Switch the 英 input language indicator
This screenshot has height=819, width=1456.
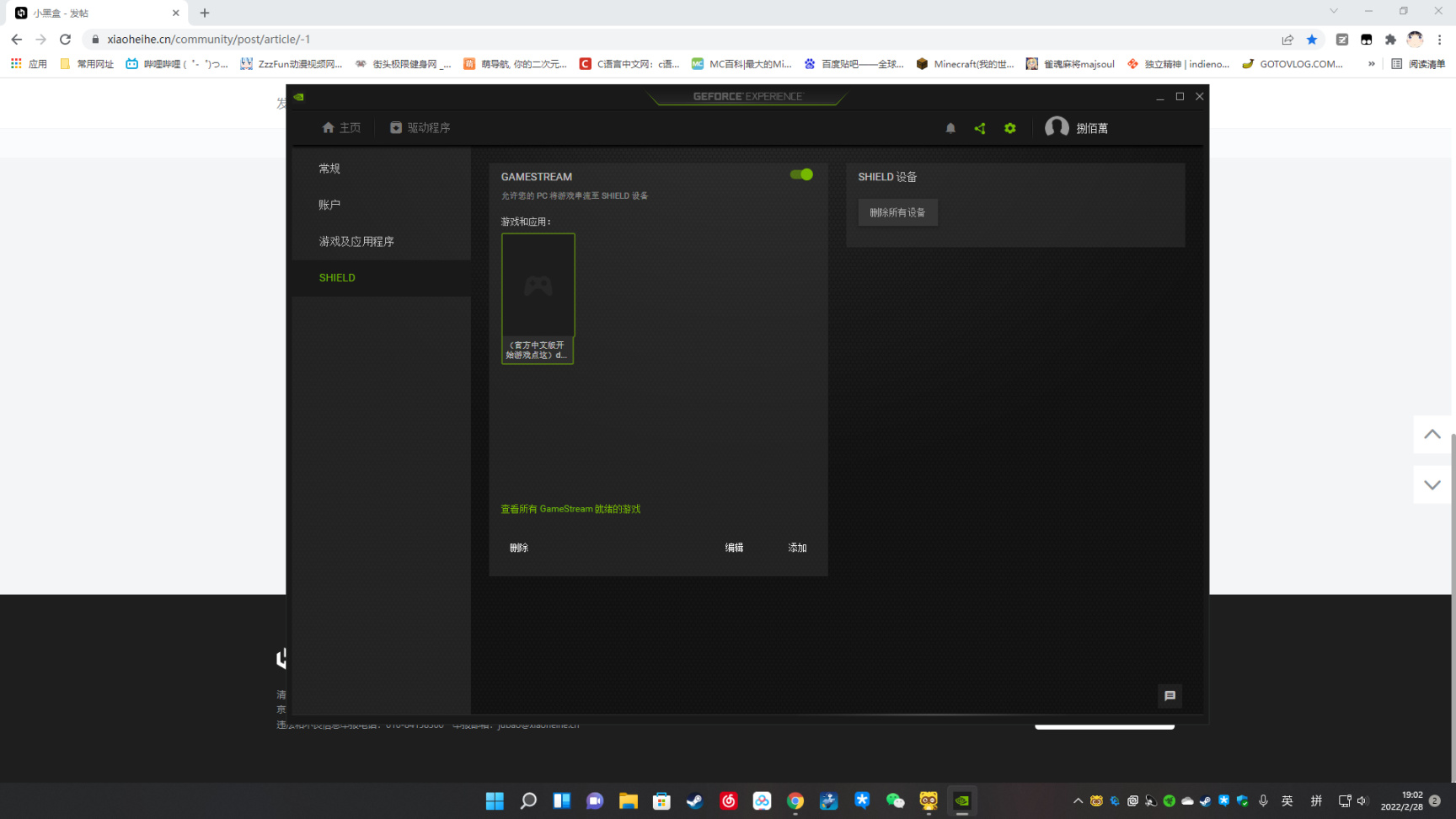point(1287,801)
